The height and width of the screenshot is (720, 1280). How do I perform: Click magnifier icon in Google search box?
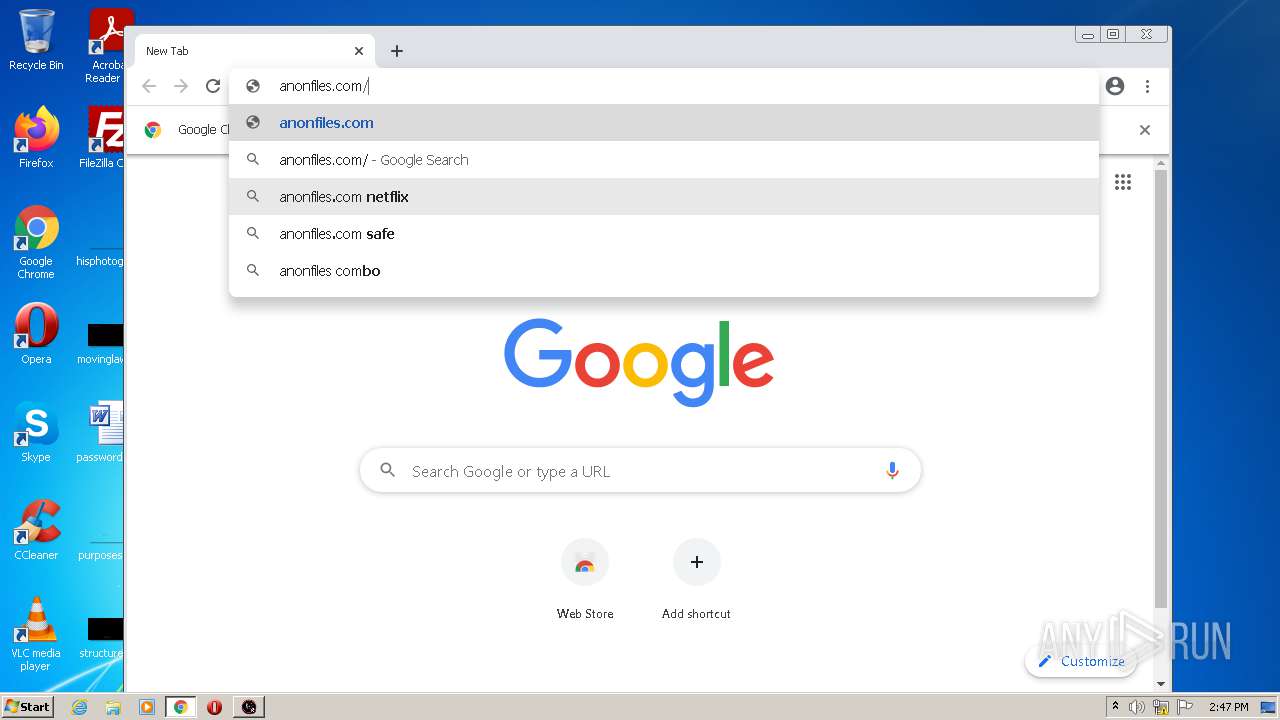pos(388,470)
